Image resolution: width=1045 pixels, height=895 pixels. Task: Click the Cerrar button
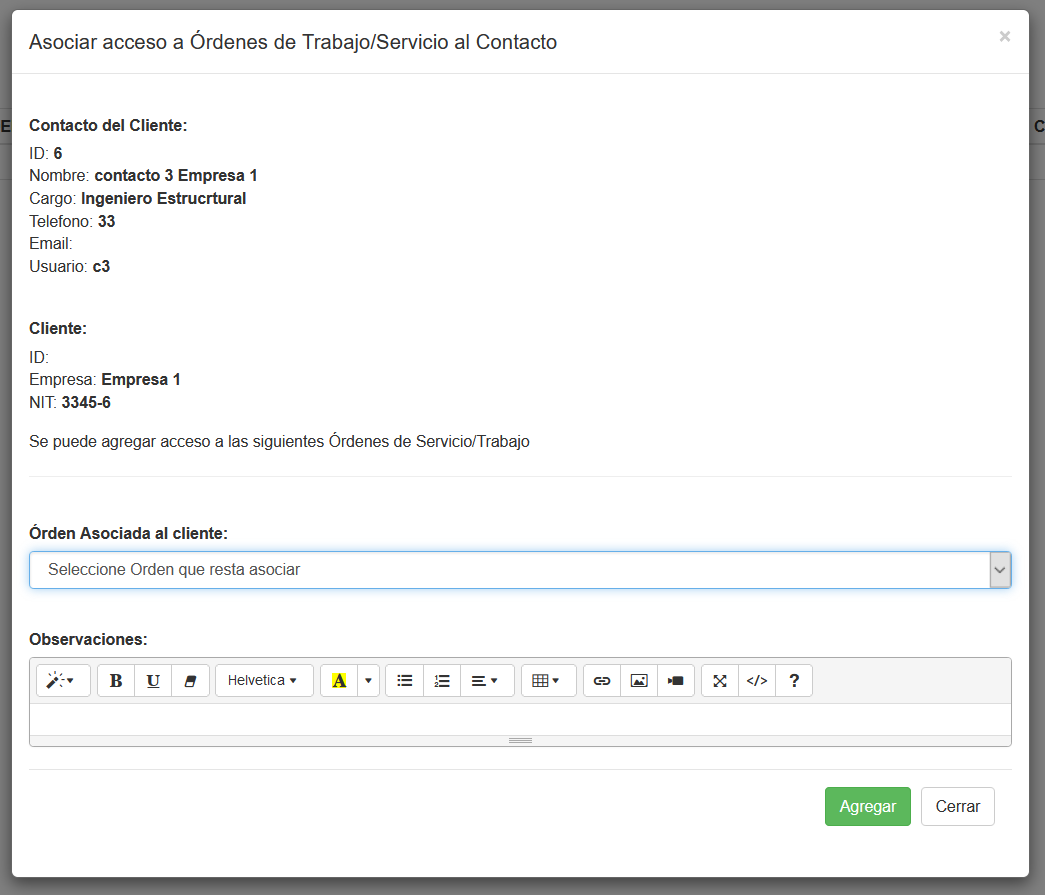957,807
